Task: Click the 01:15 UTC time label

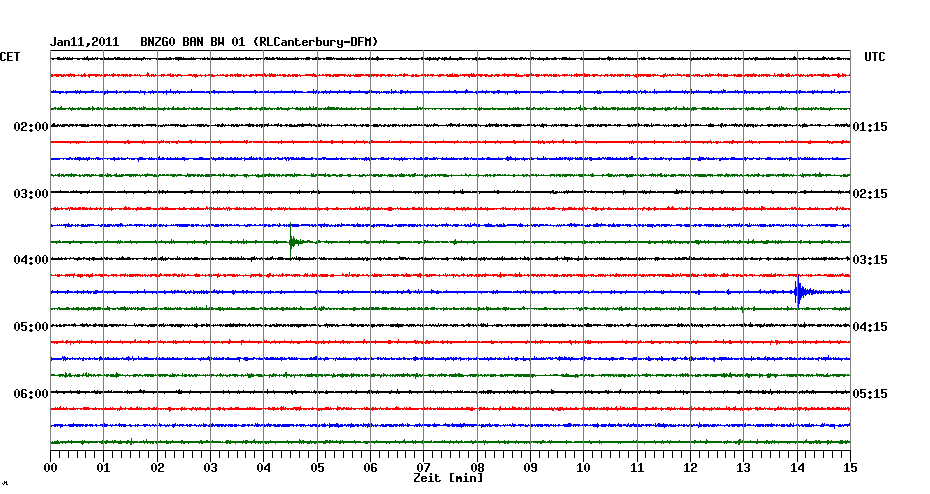Action: [x=869, y=127]
